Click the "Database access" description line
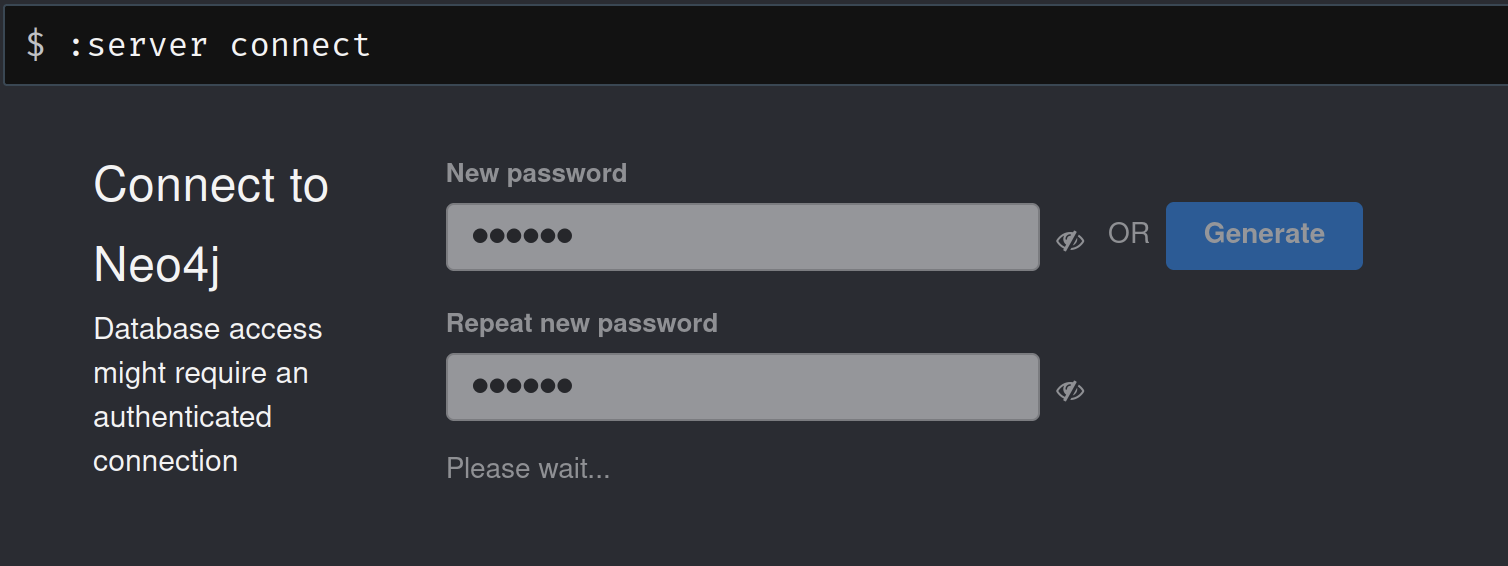1508x566 pixels. [x=207, y=329]
